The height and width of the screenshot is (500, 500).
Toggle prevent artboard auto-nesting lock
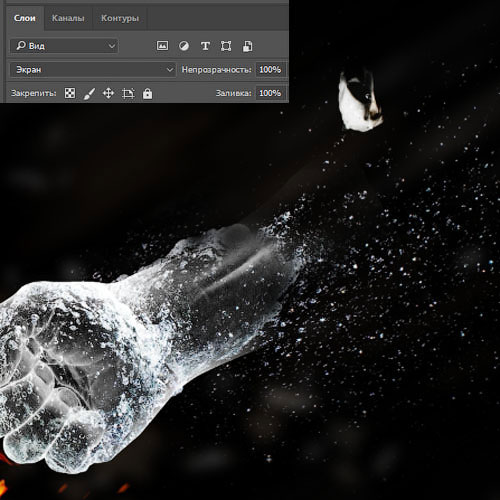[128, 93]
